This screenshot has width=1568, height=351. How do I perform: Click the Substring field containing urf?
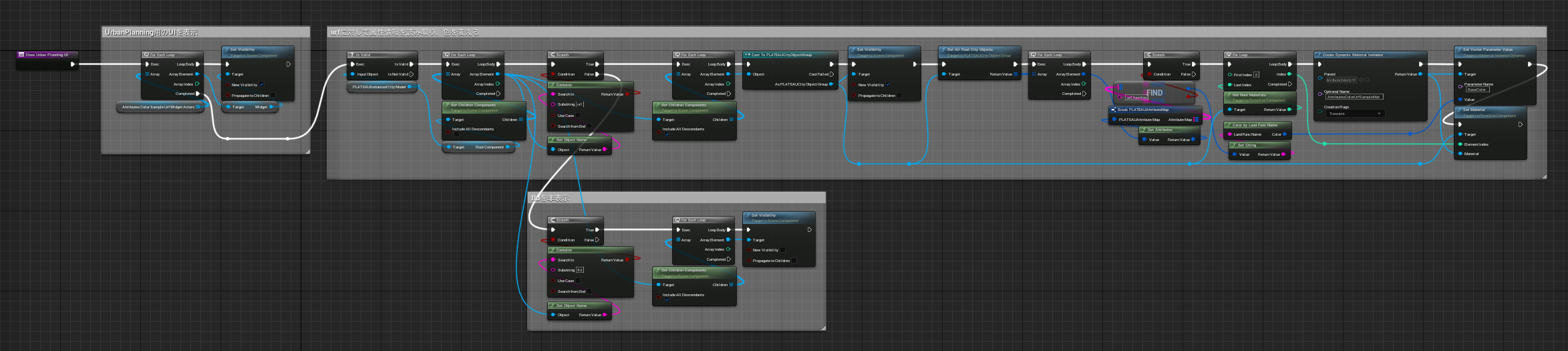pos(580,104)
